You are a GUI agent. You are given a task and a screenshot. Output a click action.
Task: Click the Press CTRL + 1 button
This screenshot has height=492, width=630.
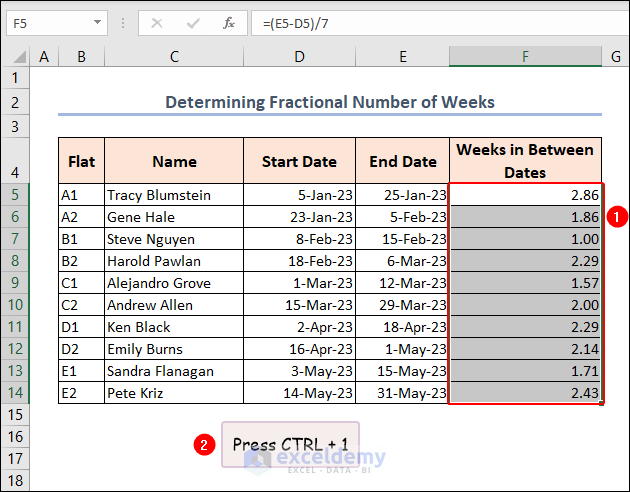pyautogui.click(x=290, y=444)
